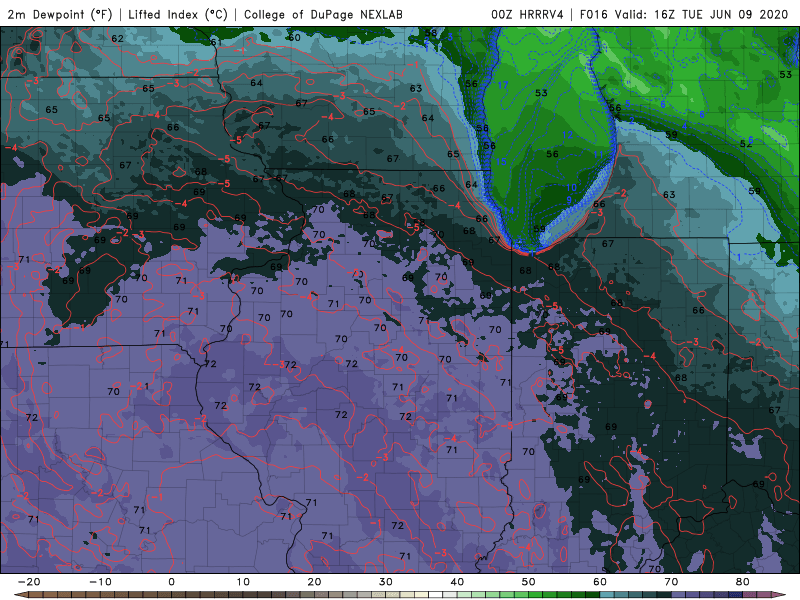
Task: Click the right arrow end of the color bar
Action: tap(781, 595)
